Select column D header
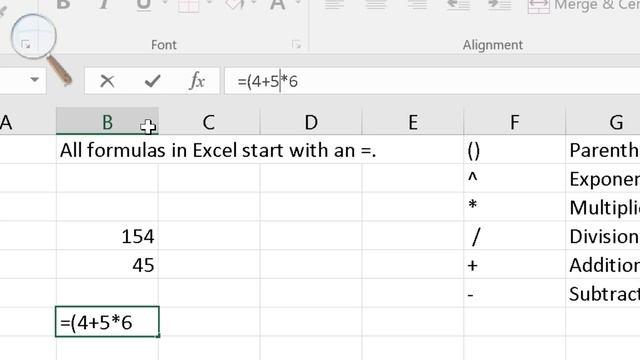 (x=311, y=122)
